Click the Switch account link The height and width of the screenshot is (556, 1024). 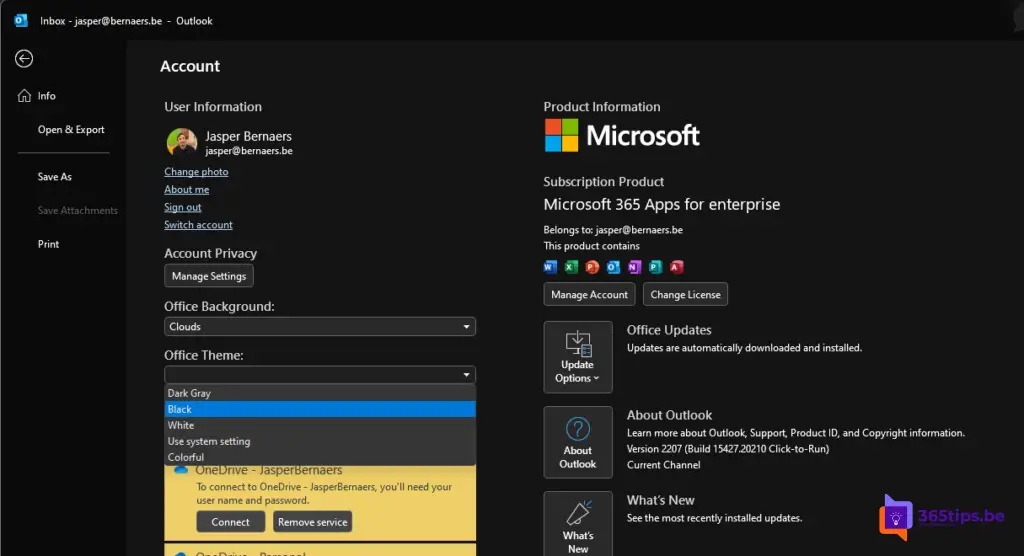(x=198, y=225)
